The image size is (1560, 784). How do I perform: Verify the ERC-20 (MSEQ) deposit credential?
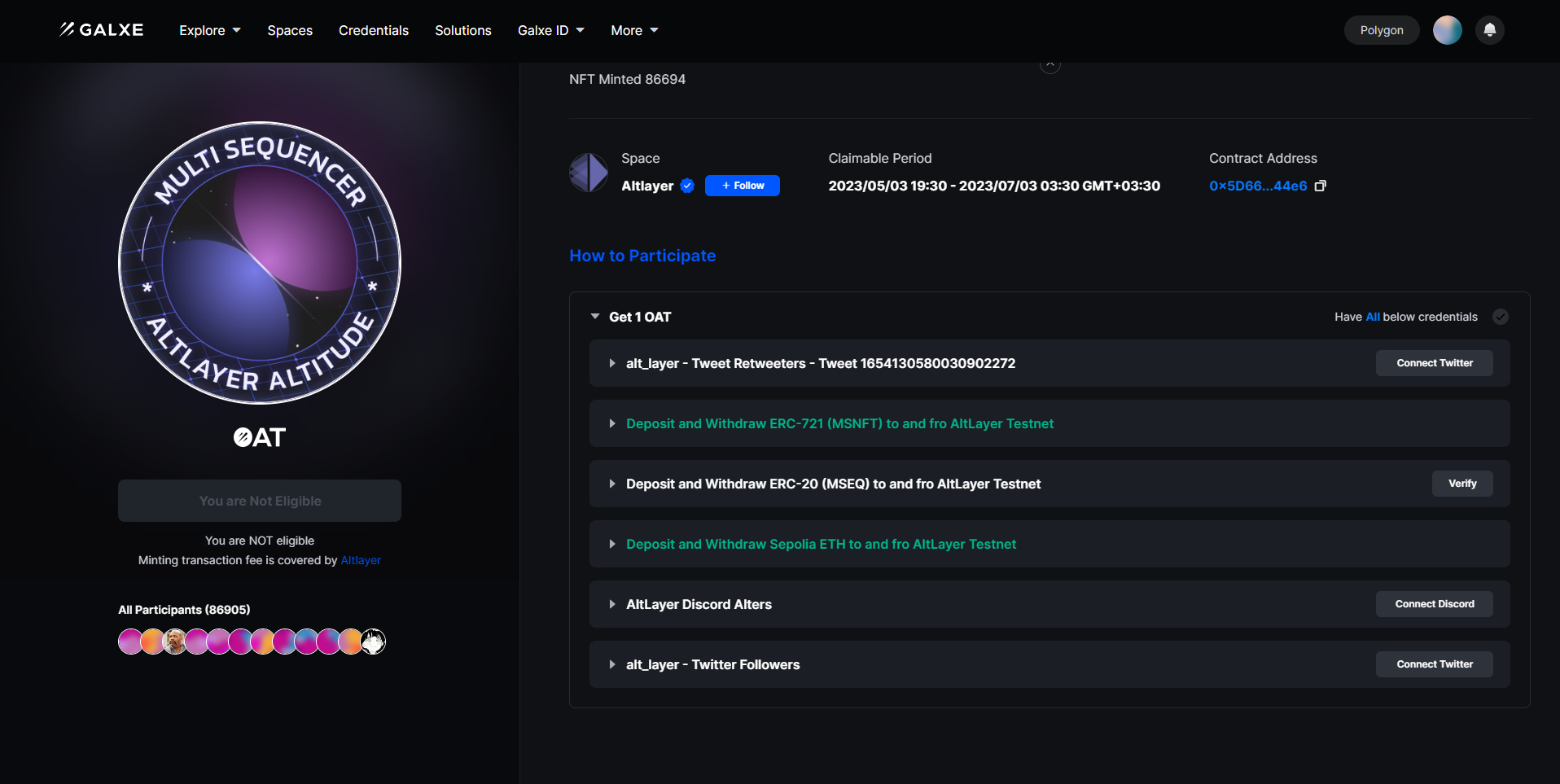[x=1462, y=484]
